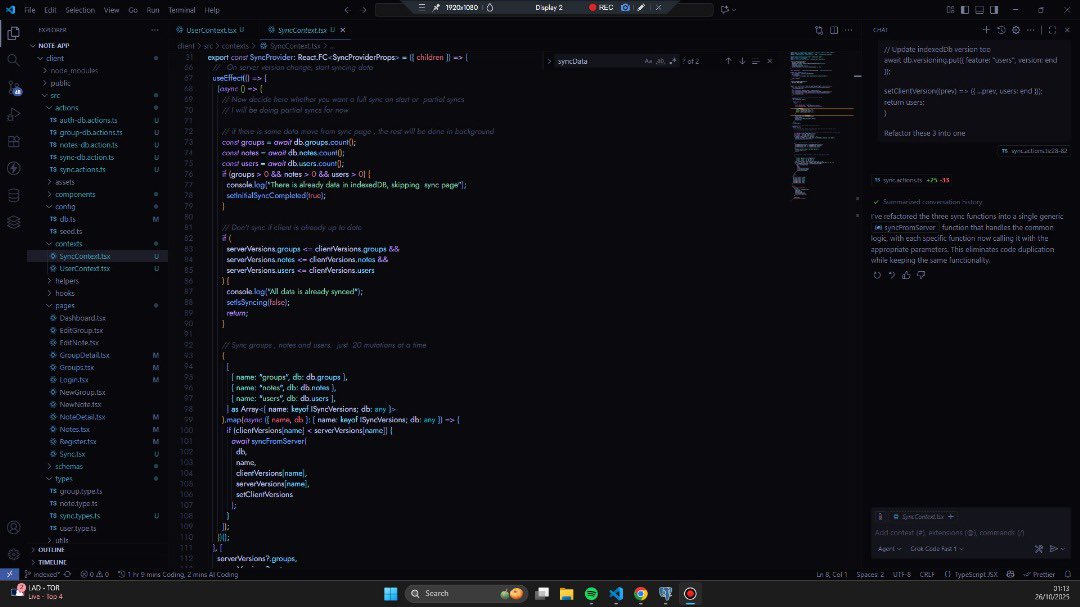
Task: Attach context with paperclip icon
Action: pos(880,517)
